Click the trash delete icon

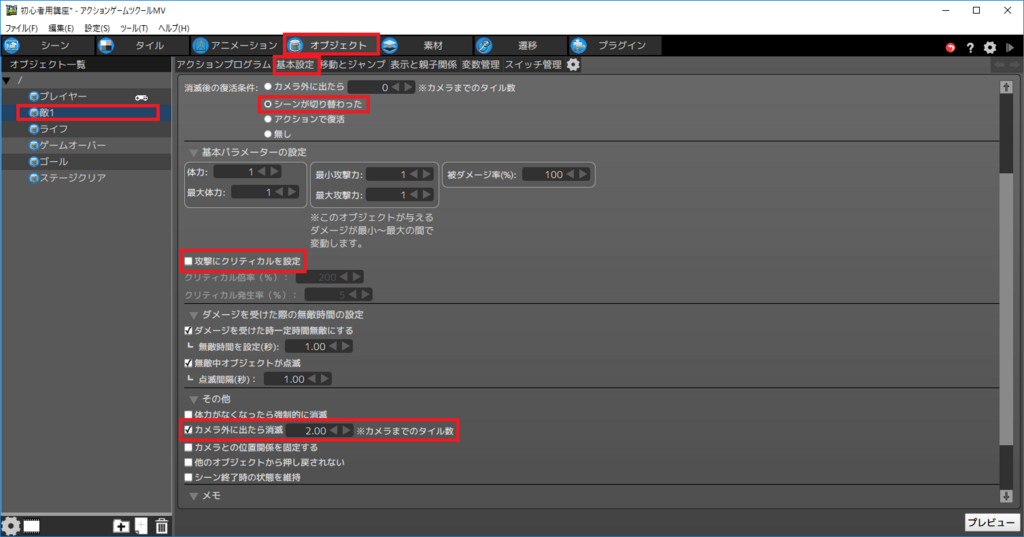coord(161,526)
